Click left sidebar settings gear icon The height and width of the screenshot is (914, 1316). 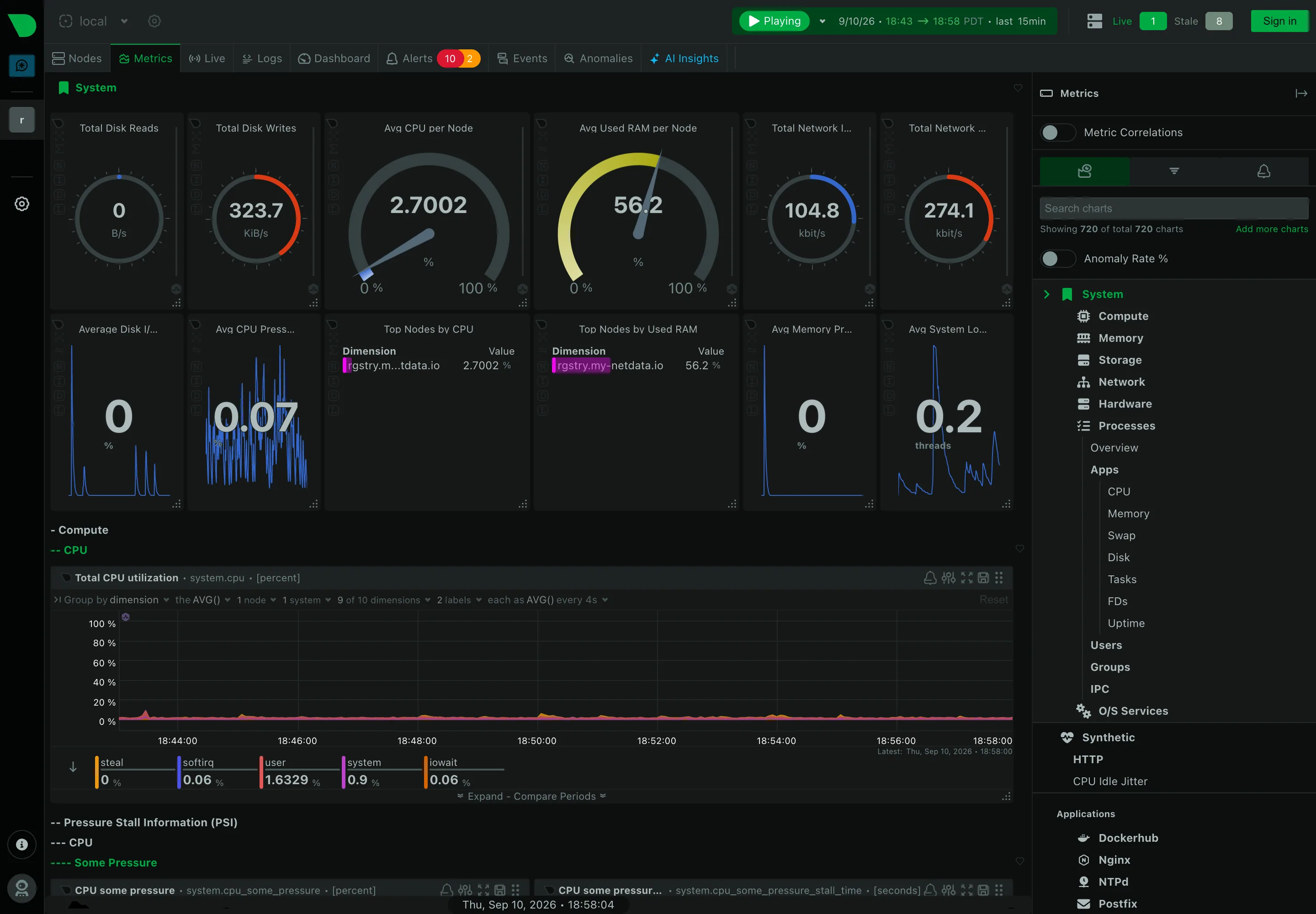tap(22, 204)
